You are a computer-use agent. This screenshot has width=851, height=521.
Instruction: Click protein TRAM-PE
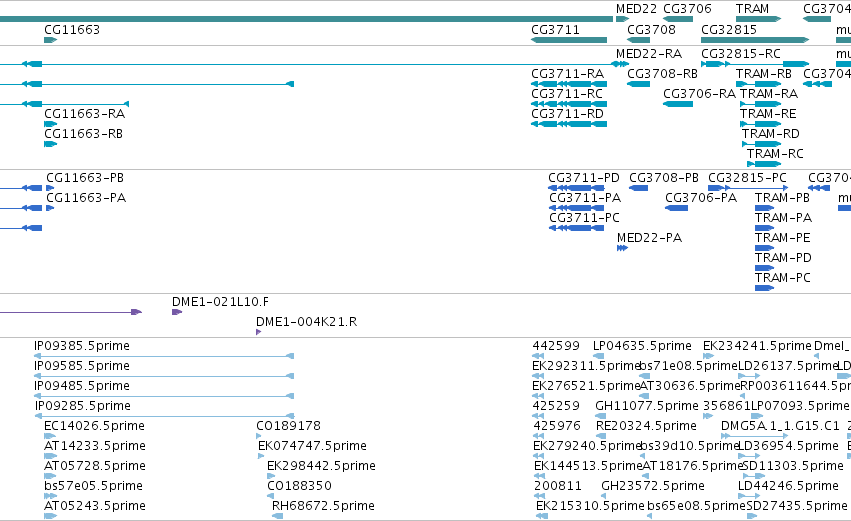point(783,238)
